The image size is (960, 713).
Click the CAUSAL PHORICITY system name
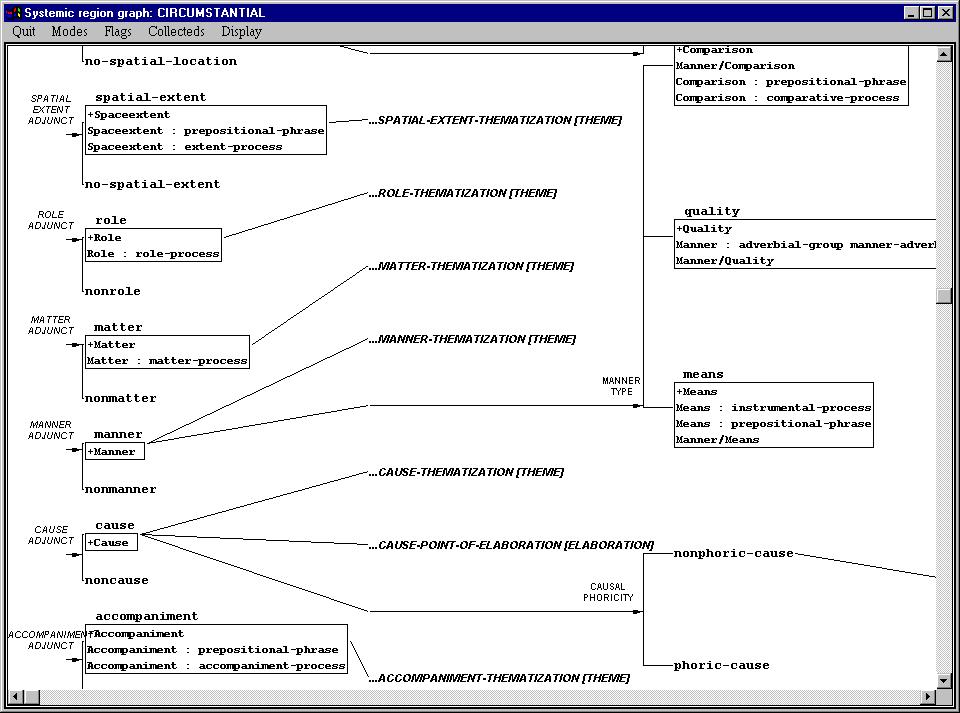click(608, 592)
